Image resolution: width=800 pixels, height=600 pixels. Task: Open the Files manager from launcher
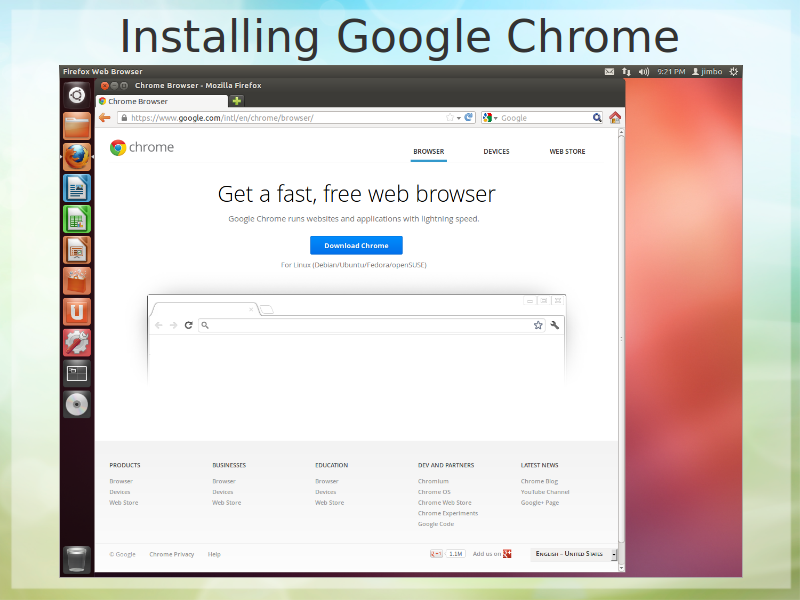coord(77,126)
